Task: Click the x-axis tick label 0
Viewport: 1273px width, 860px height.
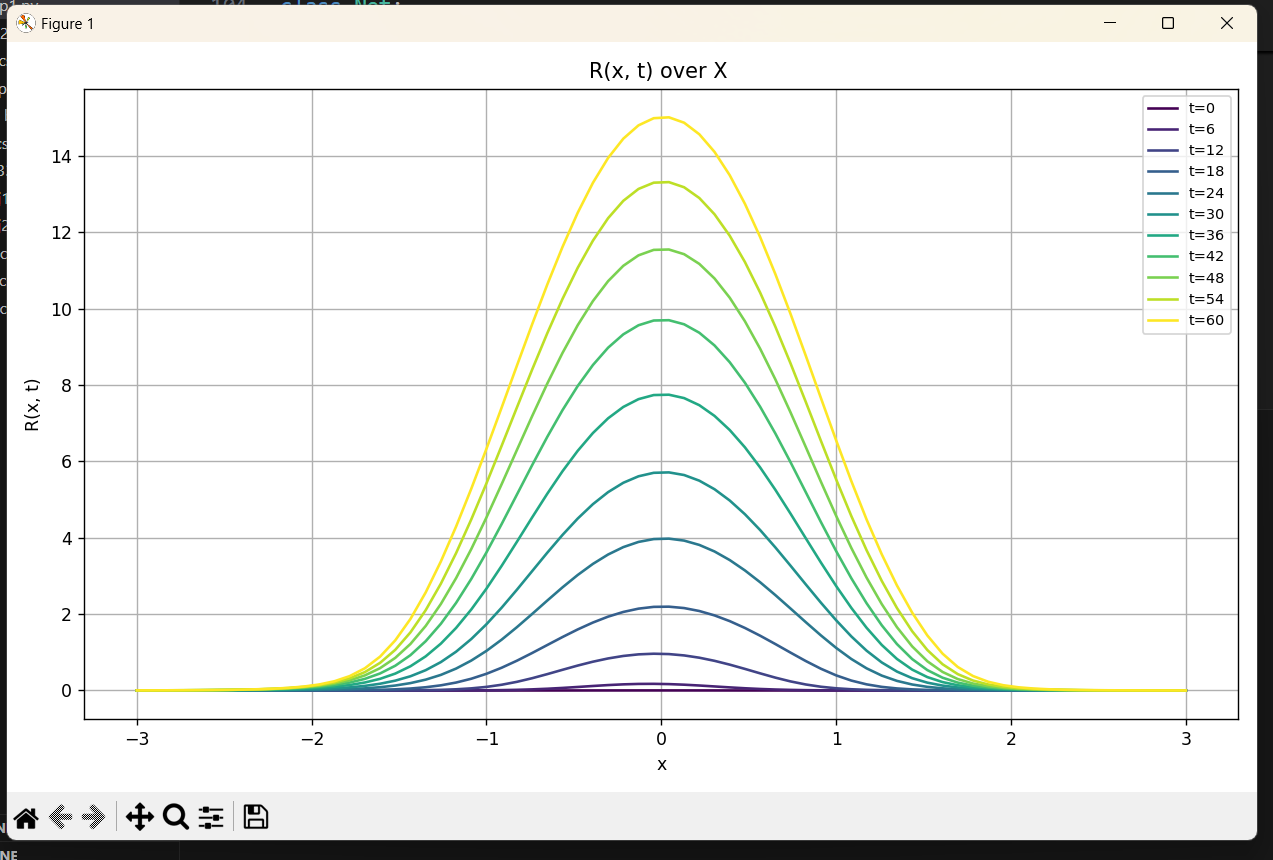Action: click(661, 739)
